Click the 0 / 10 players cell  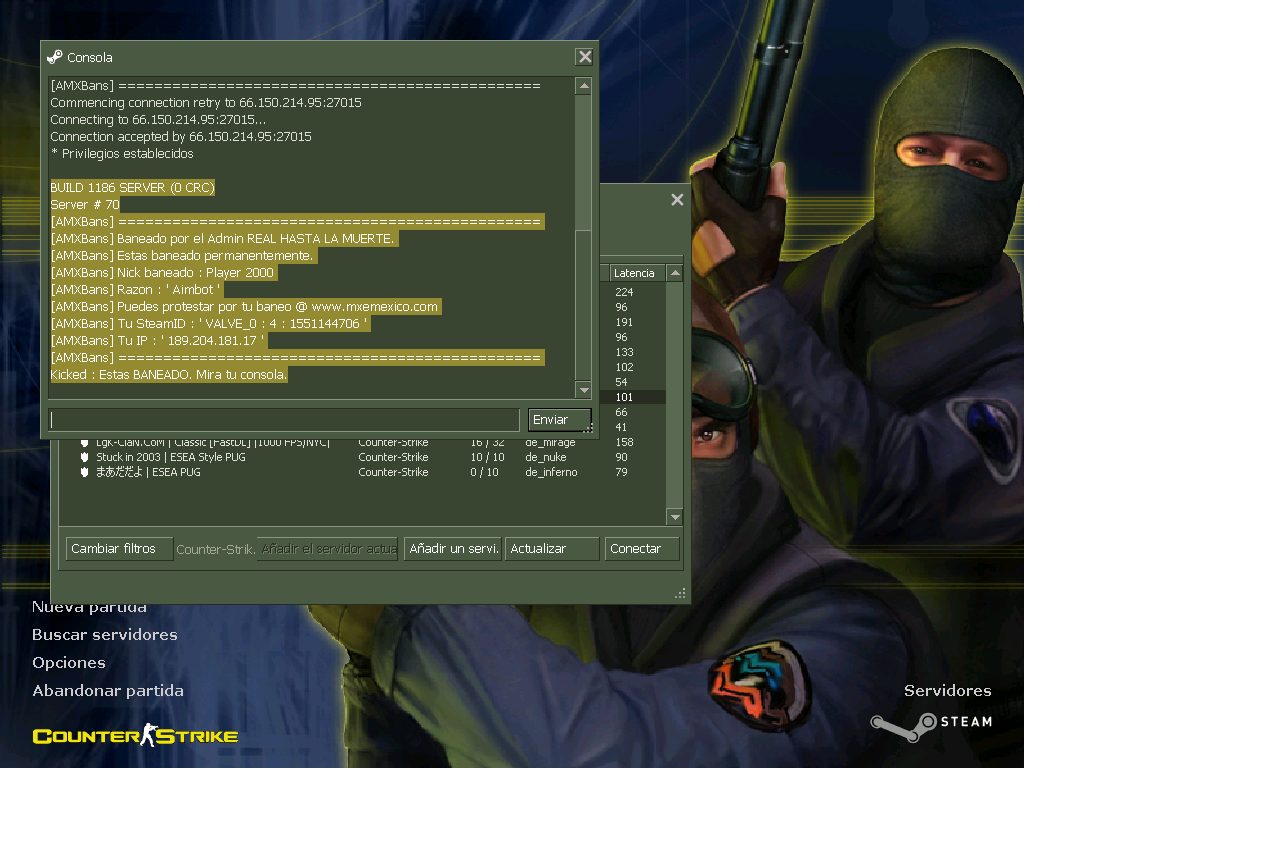pyautogui.click(x=482, y=472)
